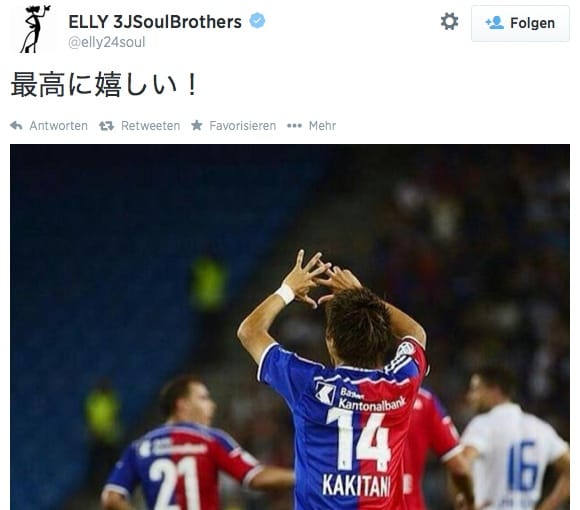Open the gear settings dropdown
The image size is (580, 510).
449,21
